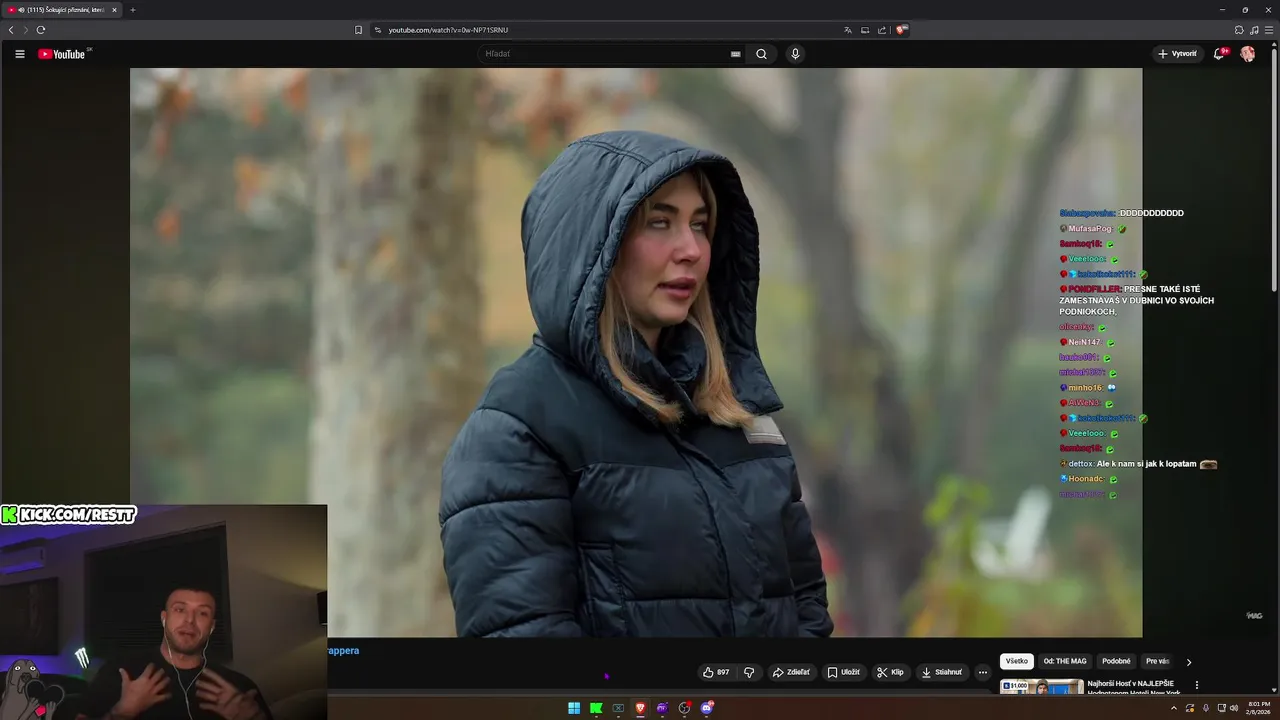1280x720 pixels.
Task: Open the media control music note icon
Action: coord(1254,30)
